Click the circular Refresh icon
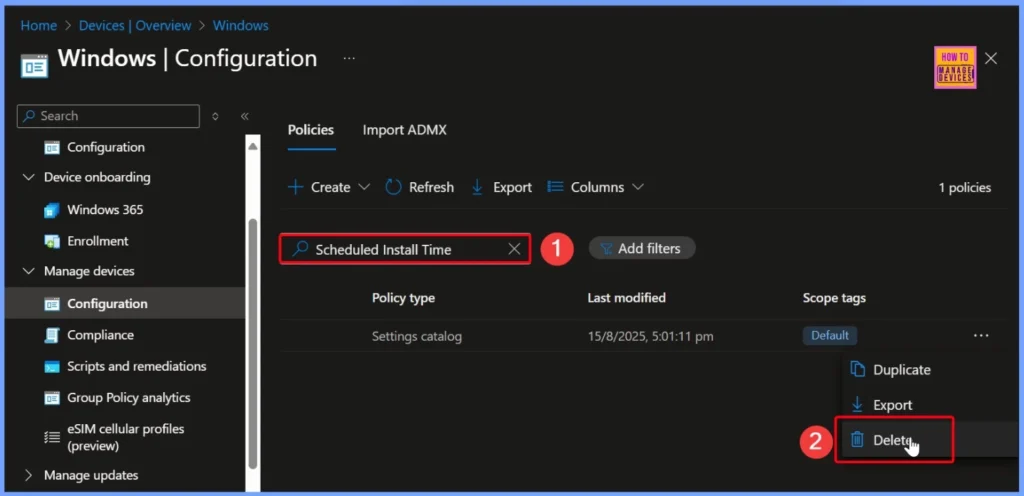This screenshot has width=1024, height=496. click(393, 187)
